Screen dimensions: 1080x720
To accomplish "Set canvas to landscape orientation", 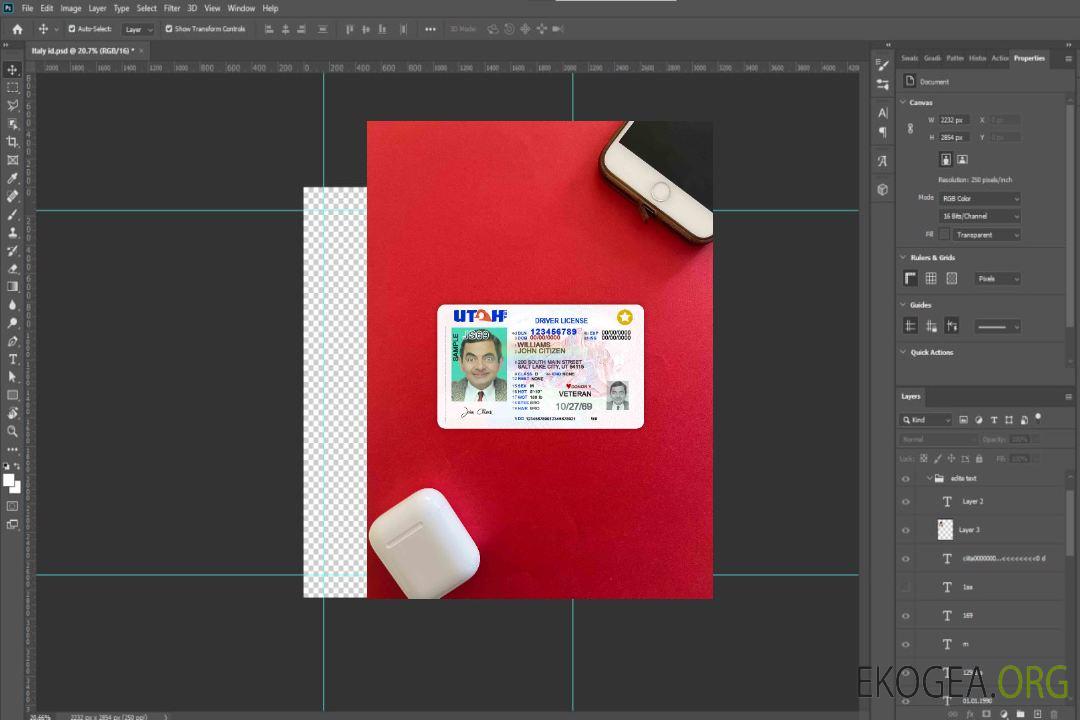I will point(962,159).
